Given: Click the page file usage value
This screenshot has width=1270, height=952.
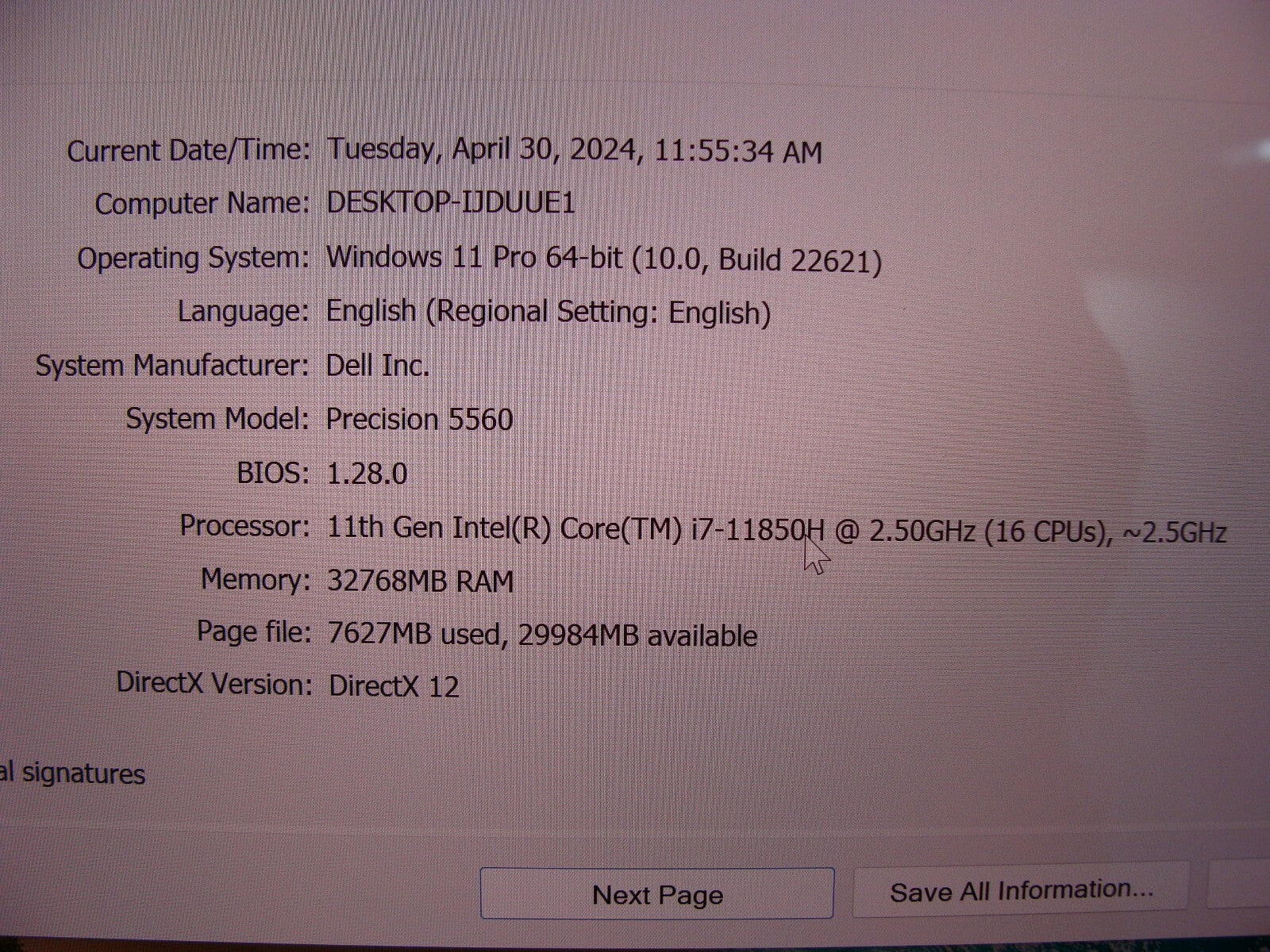Looking at the screenshot, I should pos(541,635).
